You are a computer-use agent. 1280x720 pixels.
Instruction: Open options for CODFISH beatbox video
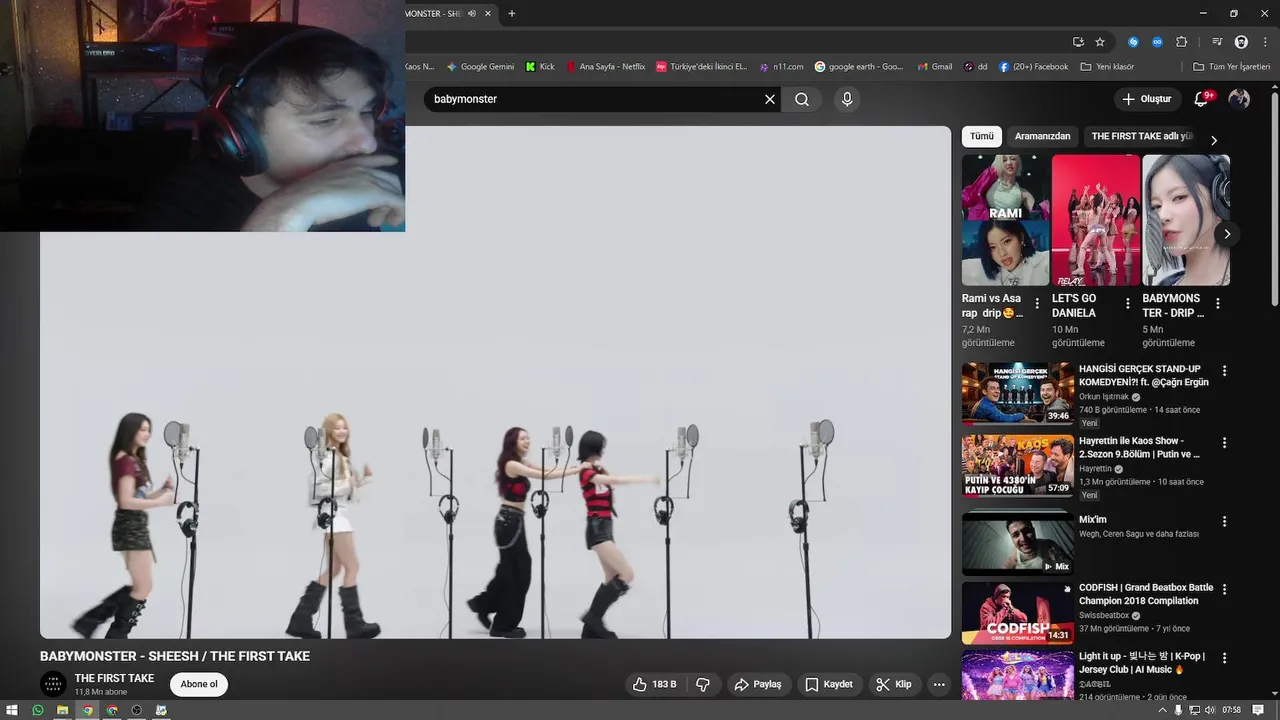click(1224, 590)
